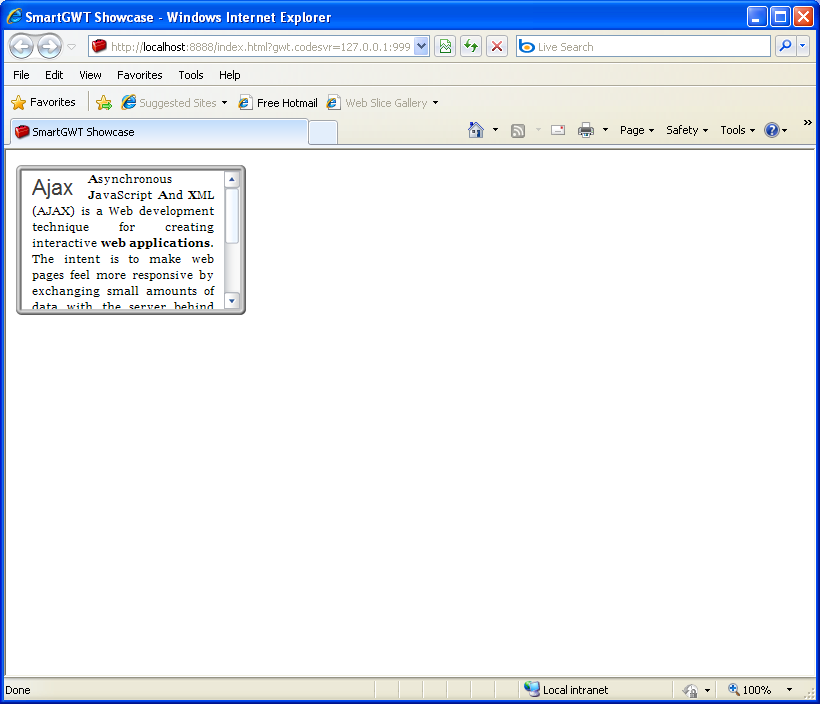The height and width of the screenshot is (704, 820).
Task: Click the Live Search magnifier button
Action: point(785,46)
